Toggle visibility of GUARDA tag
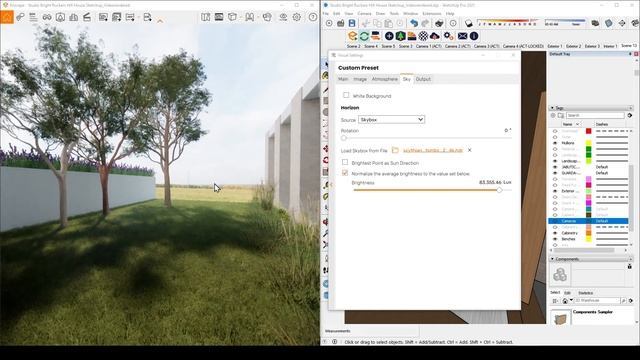 coord(555,173)
